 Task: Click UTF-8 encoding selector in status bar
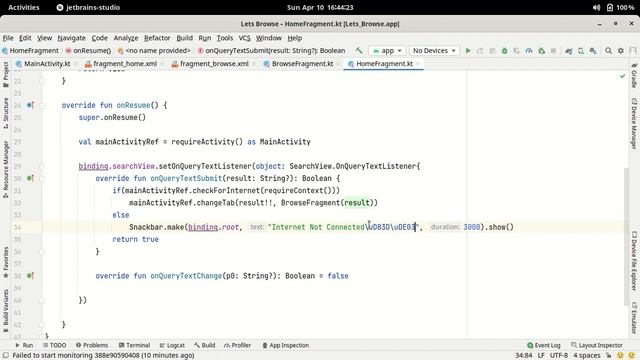pos(559,356)
